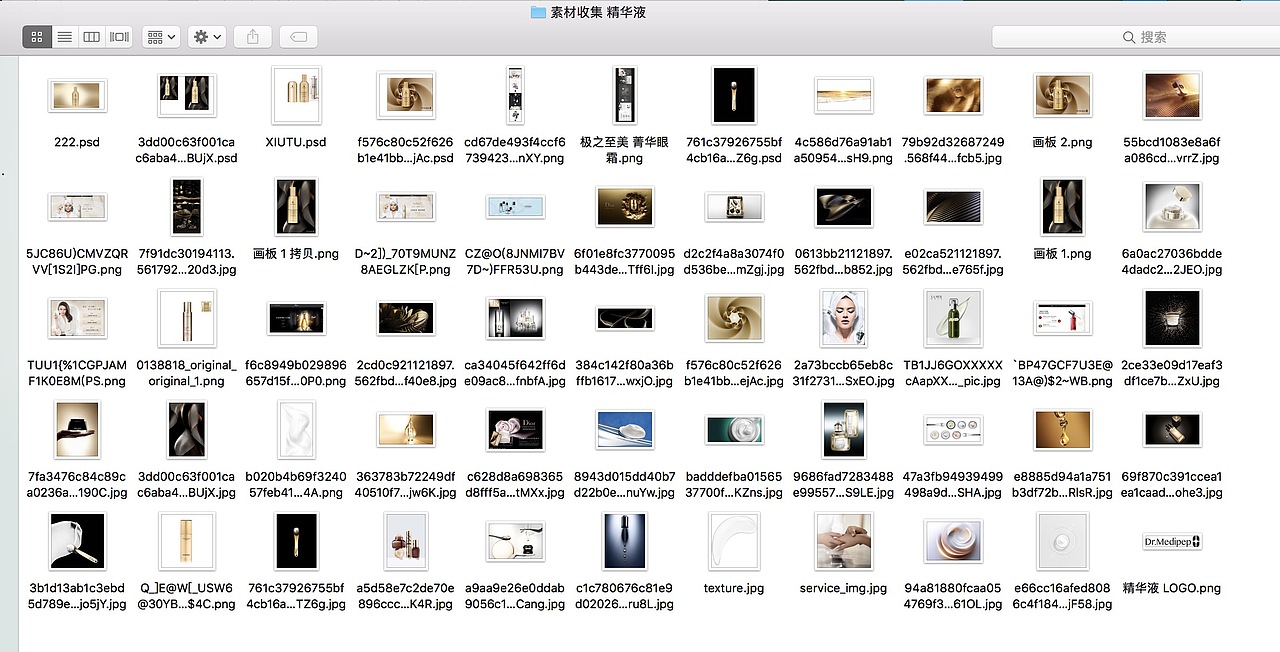Open the group-by arrangement dropdown
The height and width of the screenshot is (652, 1280).
(161, 36)
